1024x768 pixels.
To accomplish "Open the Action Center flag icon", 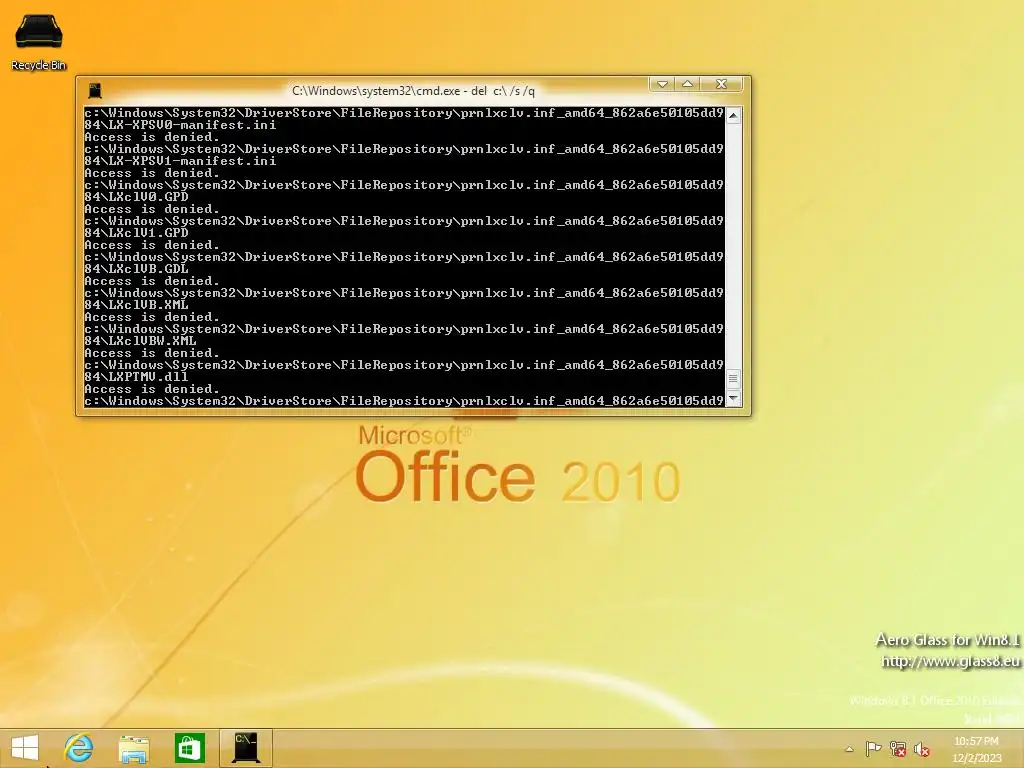I will click(x=873, y=748).
